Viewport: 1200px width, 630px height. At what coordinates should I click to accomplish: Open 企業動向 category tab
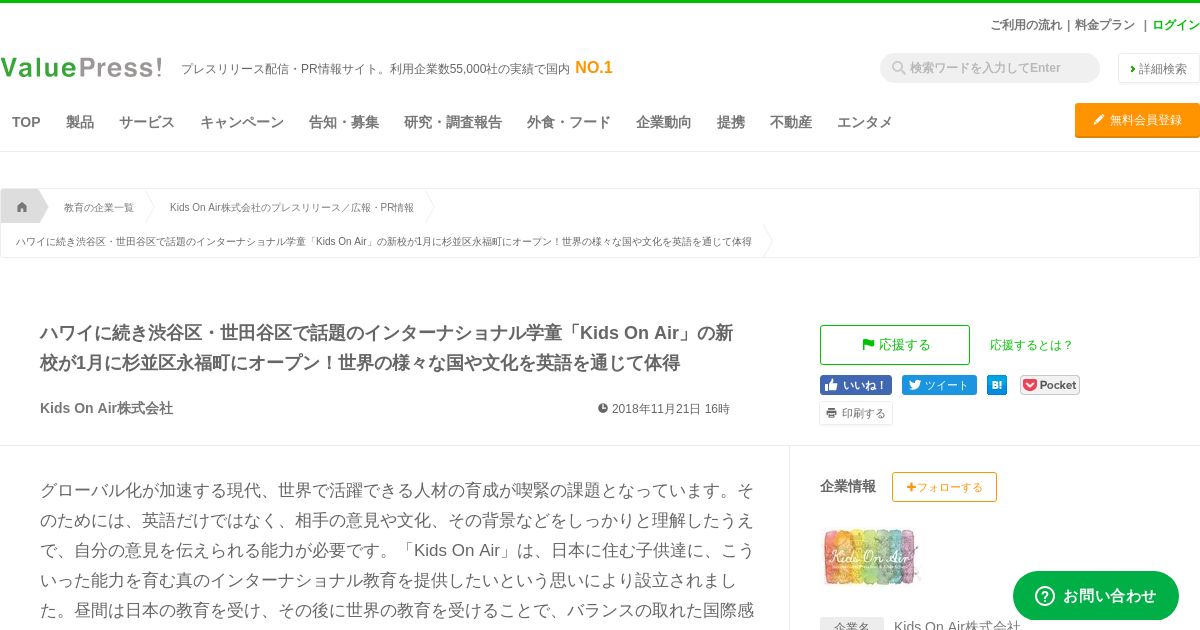point(664,122)
